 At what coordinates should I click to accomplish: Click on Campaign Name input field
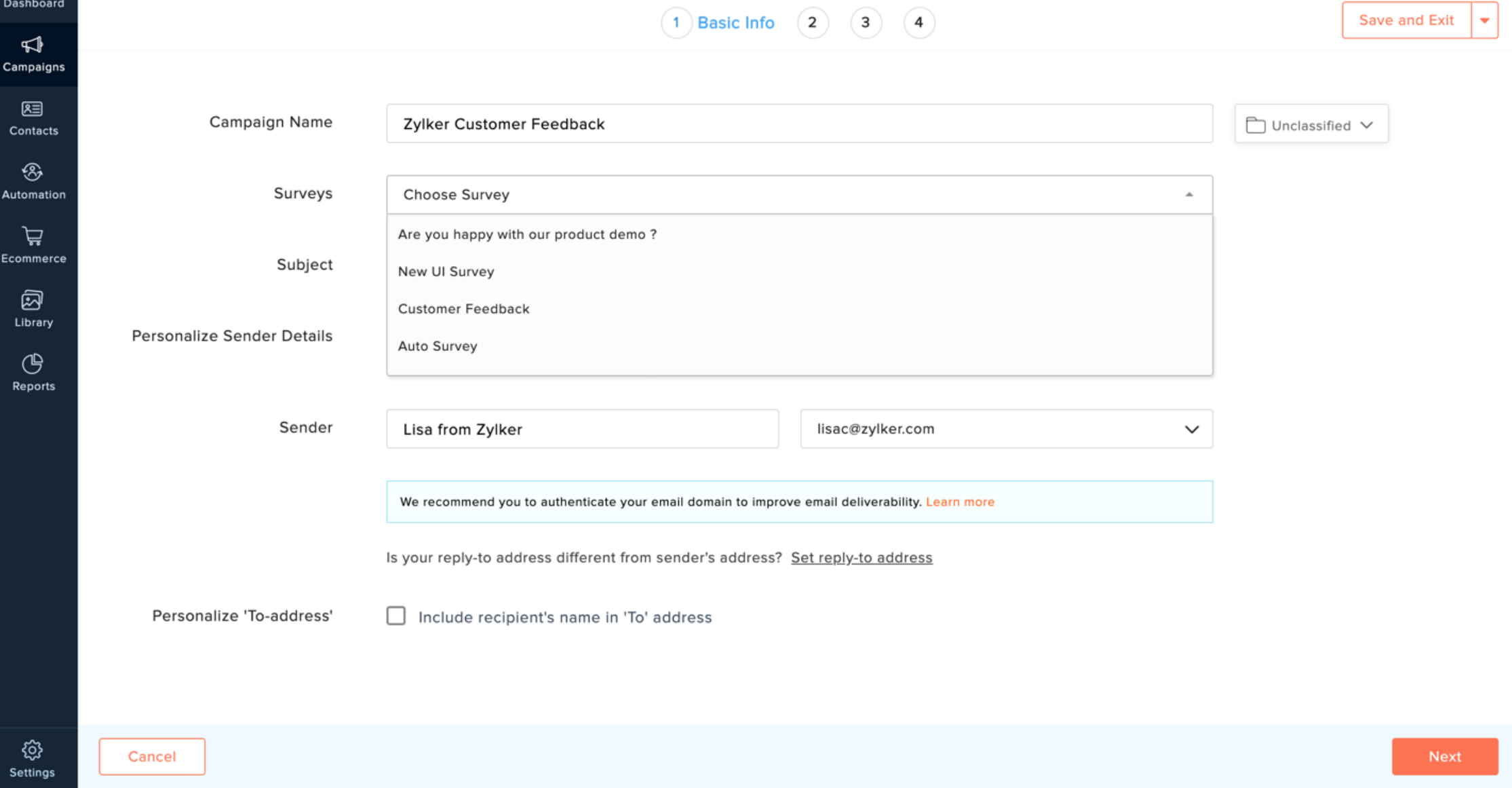pos(800,124)
